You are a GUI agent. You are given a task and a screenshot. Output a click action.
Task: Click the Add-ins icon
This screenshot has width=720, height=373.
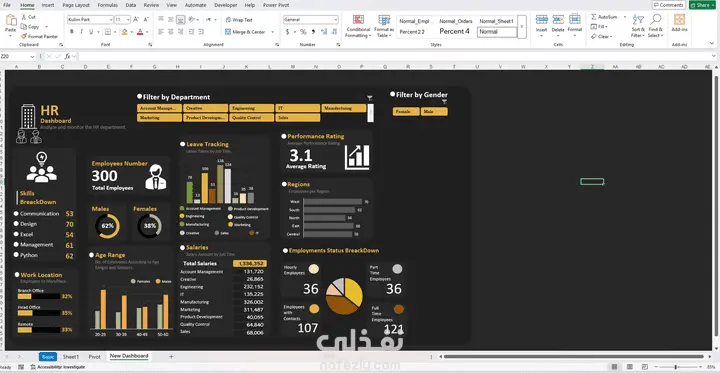680,20
